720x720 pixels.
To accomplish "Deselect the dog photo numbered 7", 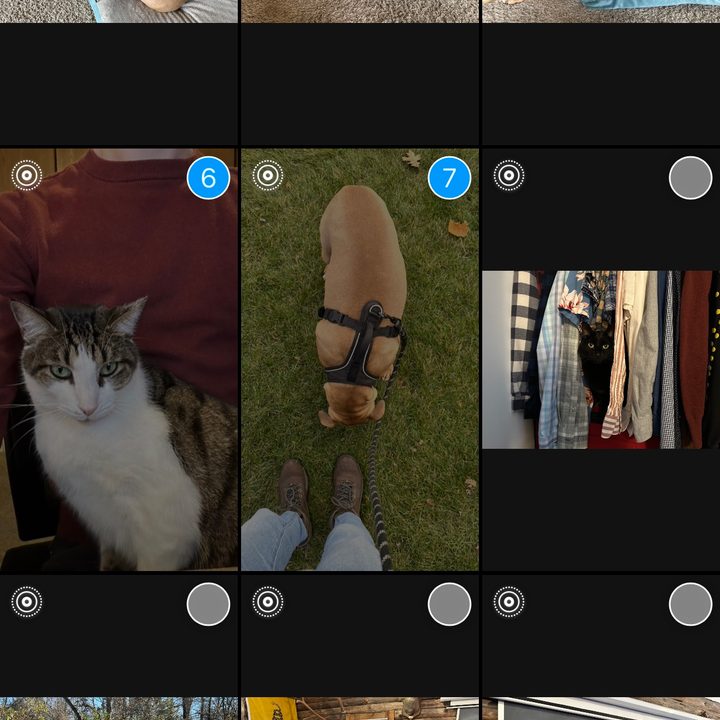I will 449,178.
